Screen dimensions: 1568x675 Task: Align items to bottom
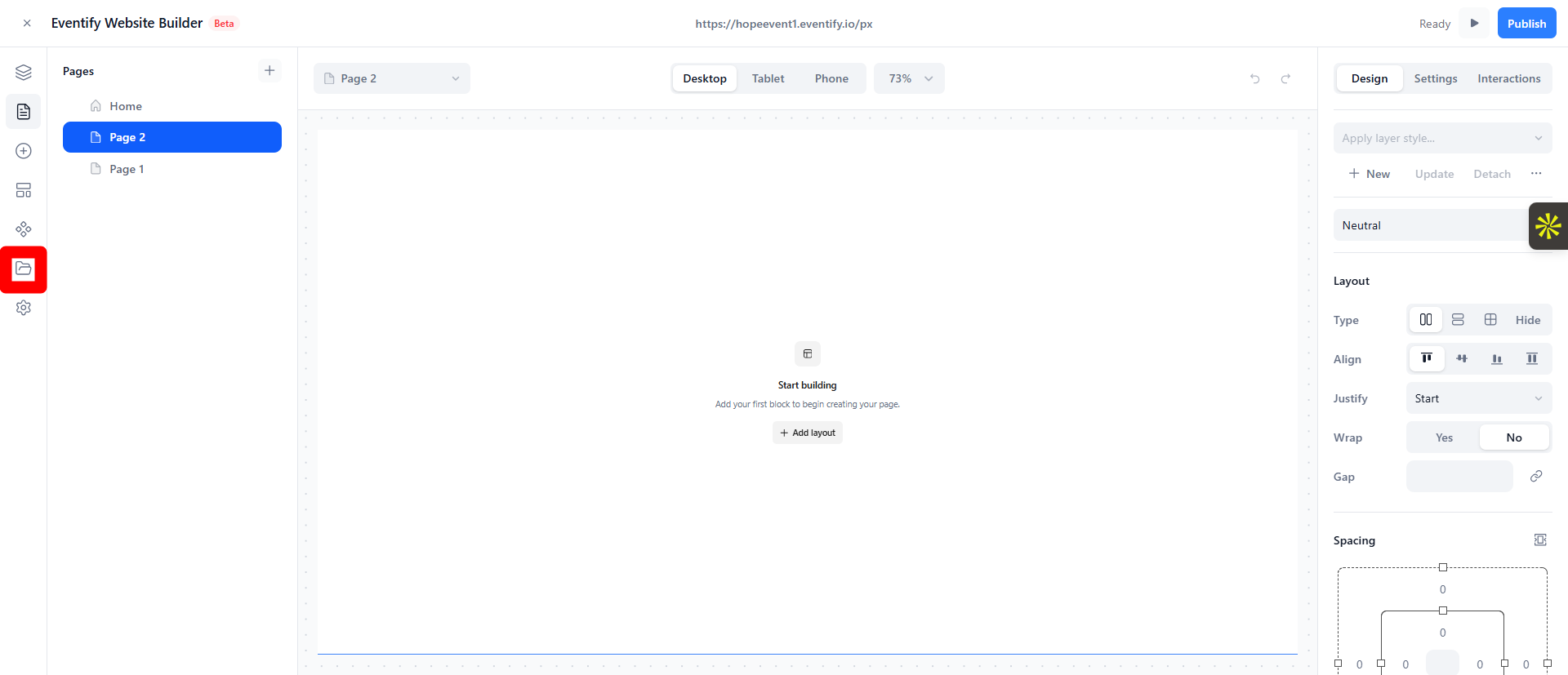click(x=1497, y=358)
